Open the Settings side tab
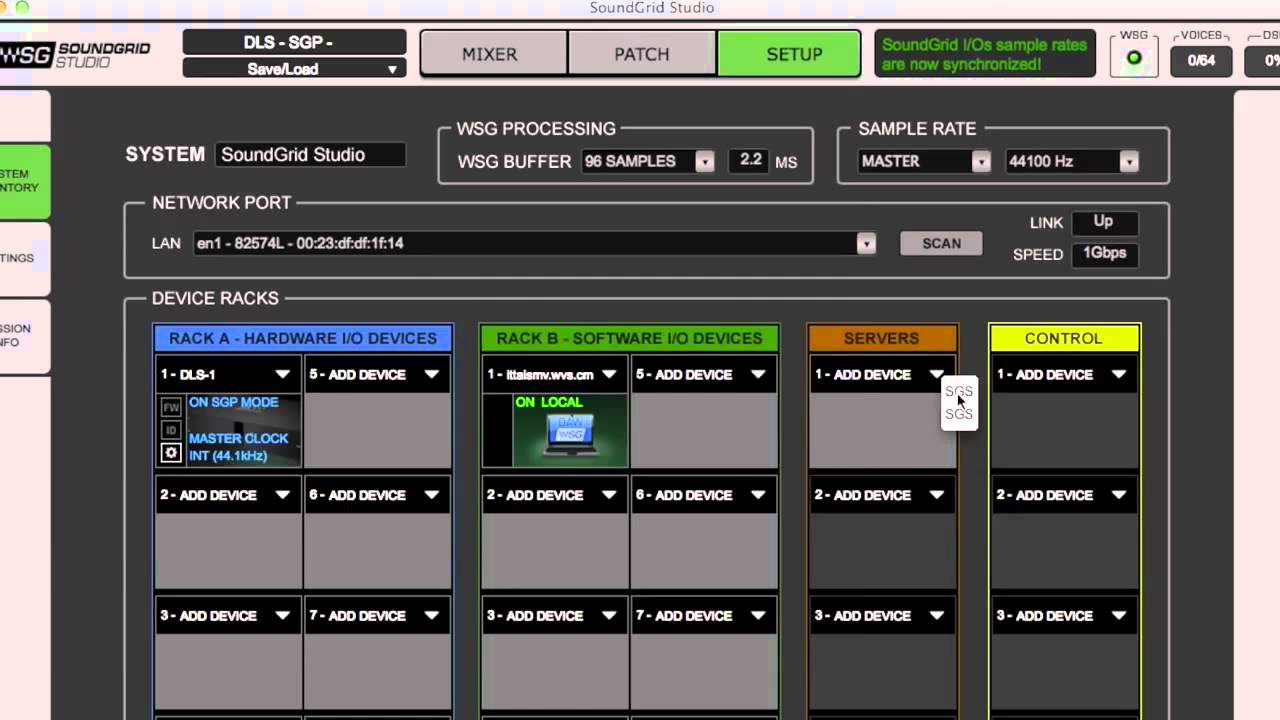 pos(24,258)
